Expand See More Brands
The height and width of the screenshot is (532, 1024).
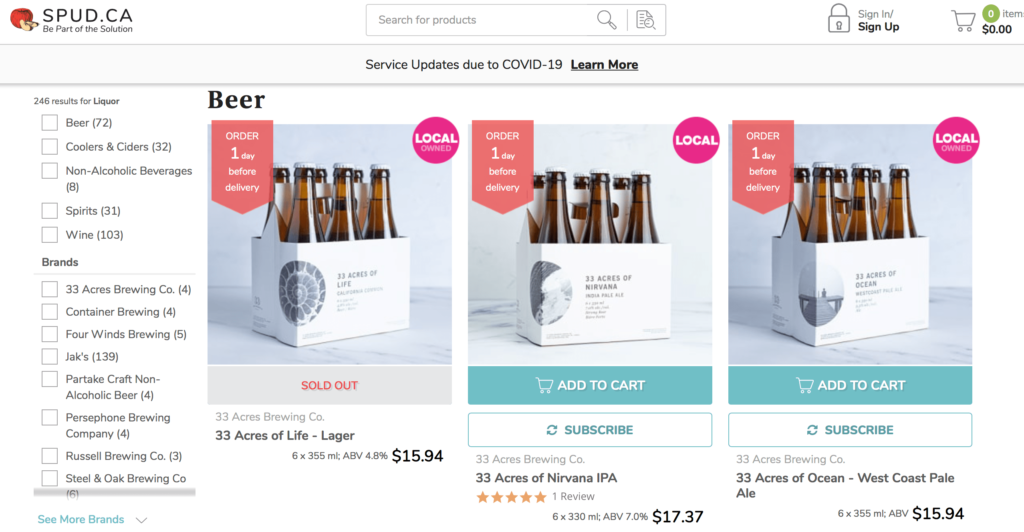click(x=92, y=520)
